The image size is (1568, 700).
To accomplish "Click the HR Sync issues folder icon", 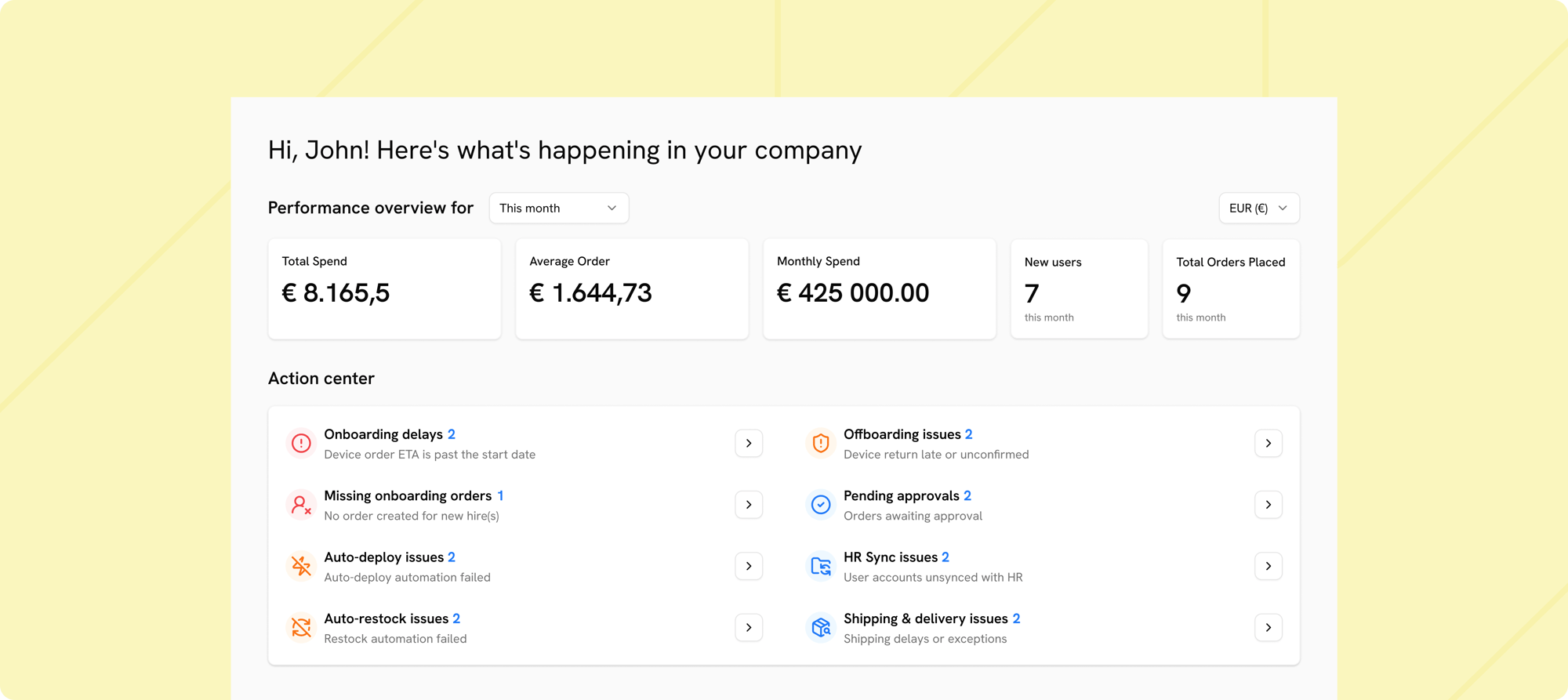I will point(821,566).
